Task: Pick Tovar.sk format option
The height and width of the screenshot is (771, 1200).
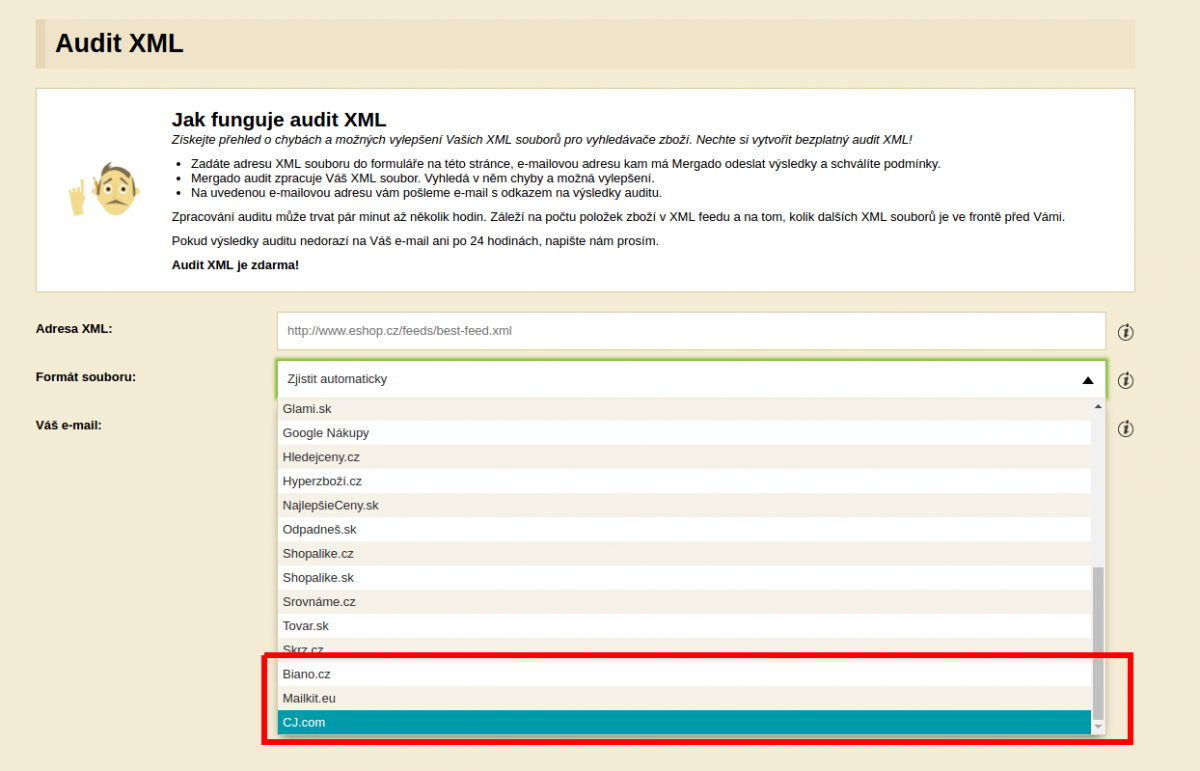Action: [684, 626]
